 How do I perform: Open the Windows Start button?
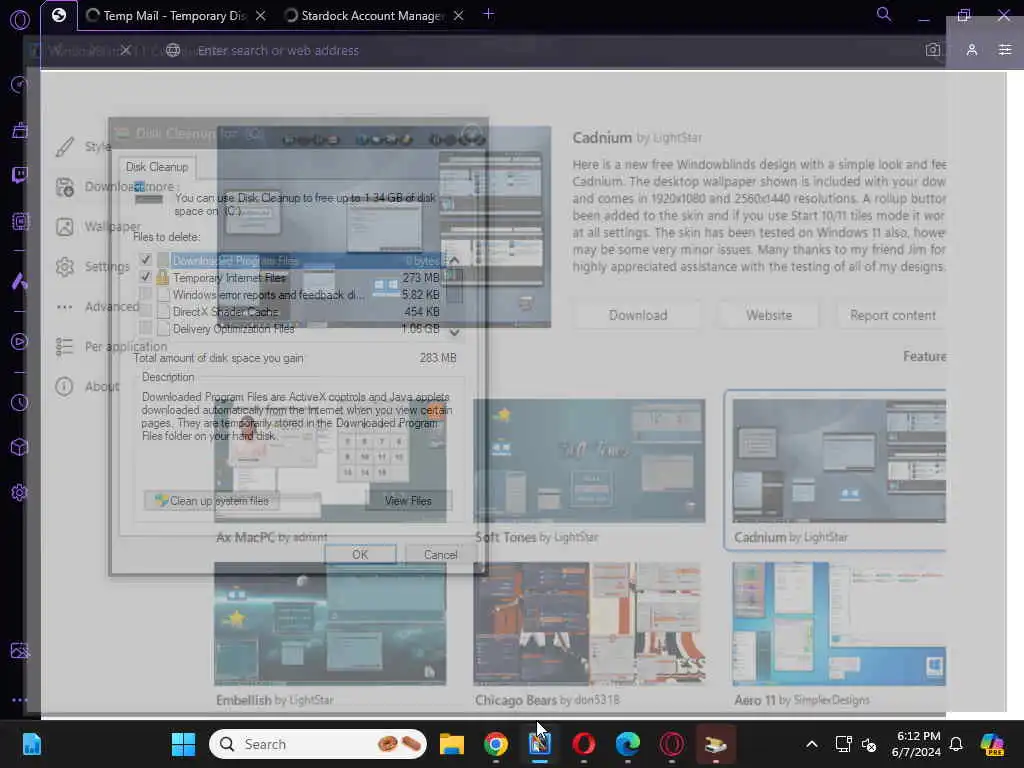point(183,744)
